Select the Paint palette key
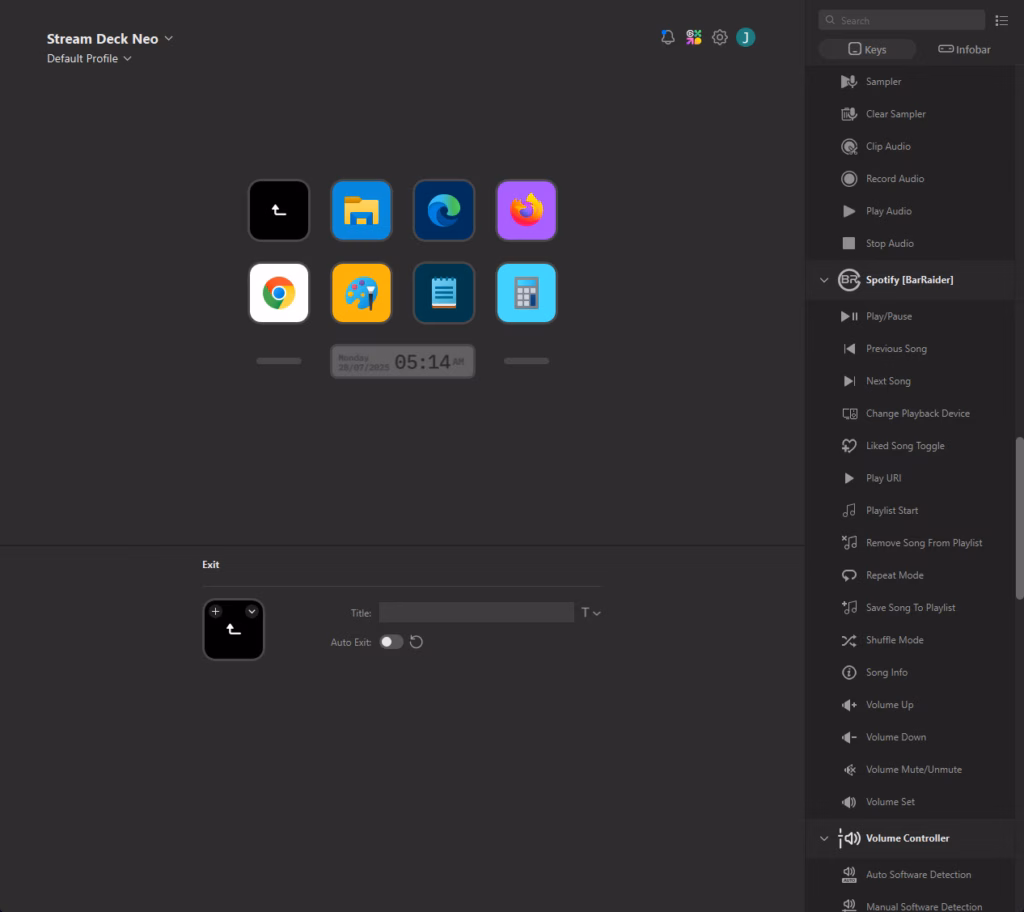The height and width of the screenshot is (912, 1024). 361,293
